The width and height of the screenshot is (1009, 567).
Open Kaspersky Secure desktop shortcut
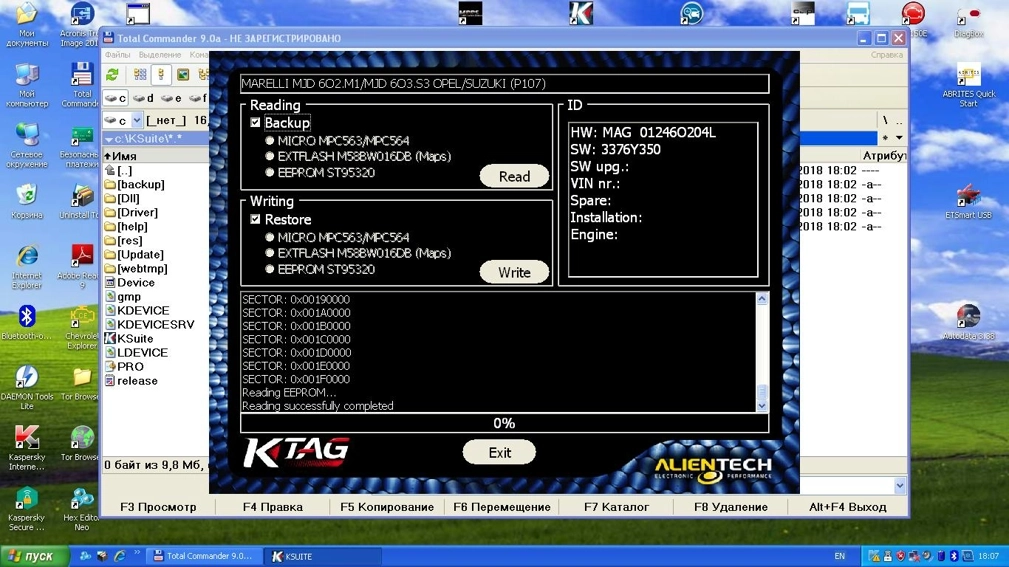pos(26,509)
